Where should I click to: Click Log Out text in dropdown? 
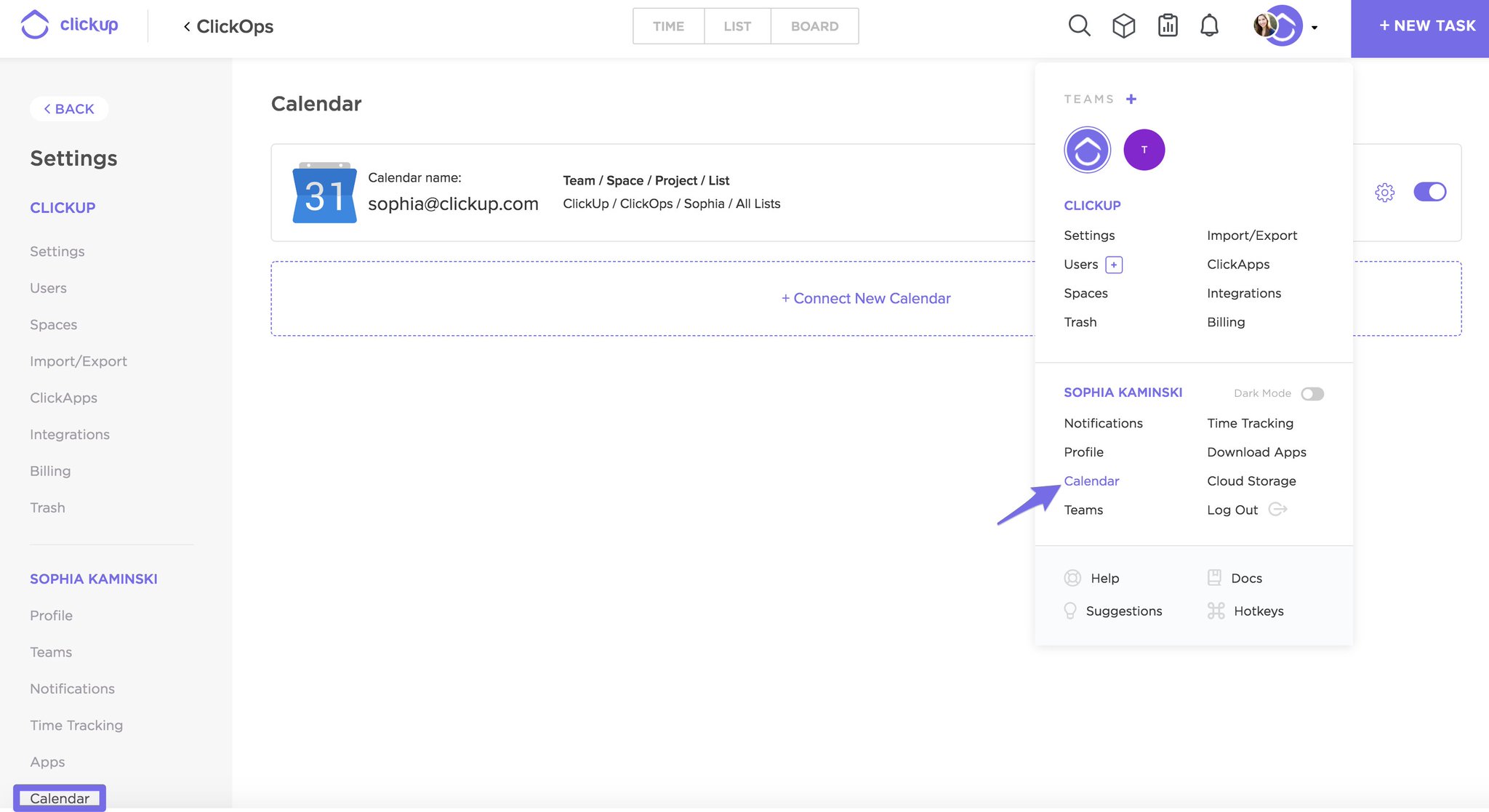(1232, 510)
